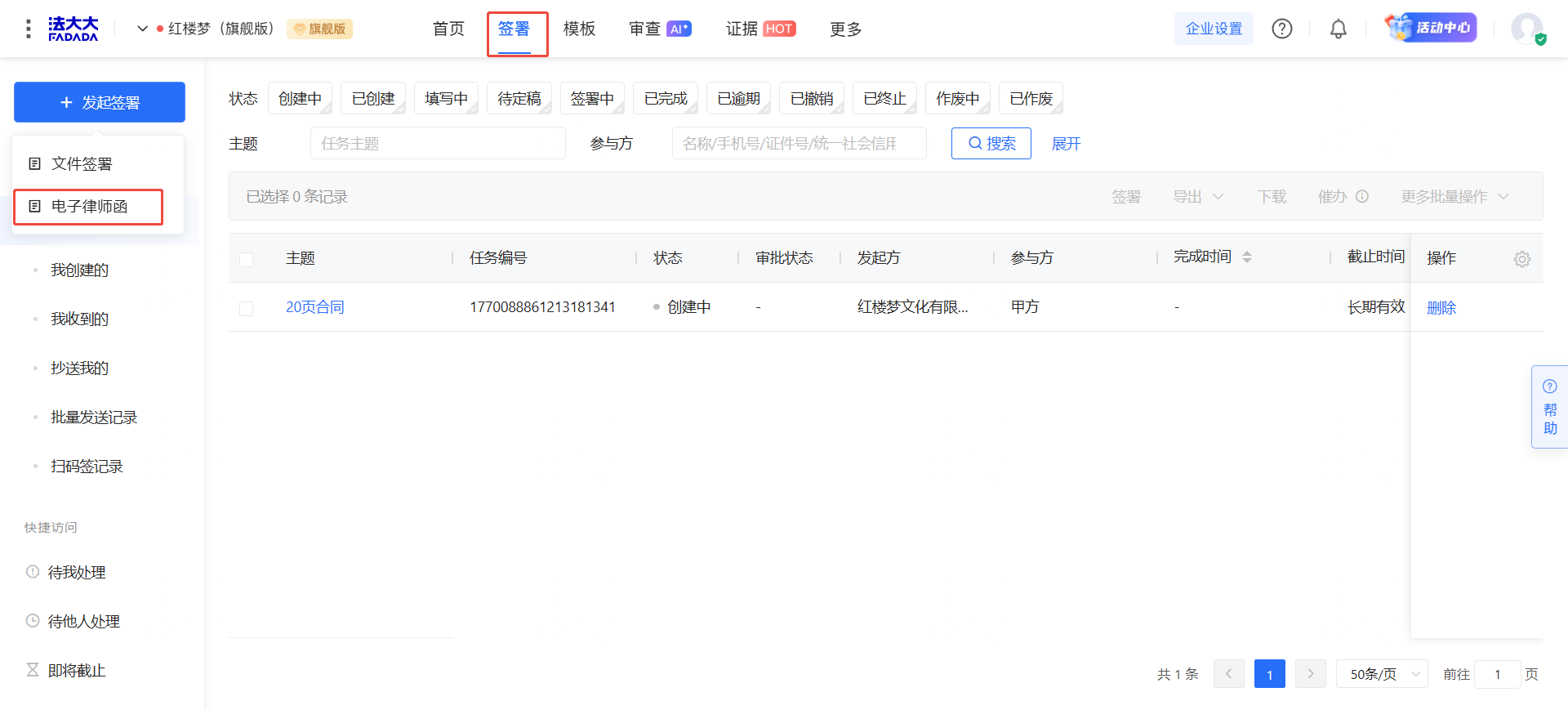The height and width of the screenshot is (710, 1568).
Task: Open the 更多 nav menu
Action: tap(845, 29)
